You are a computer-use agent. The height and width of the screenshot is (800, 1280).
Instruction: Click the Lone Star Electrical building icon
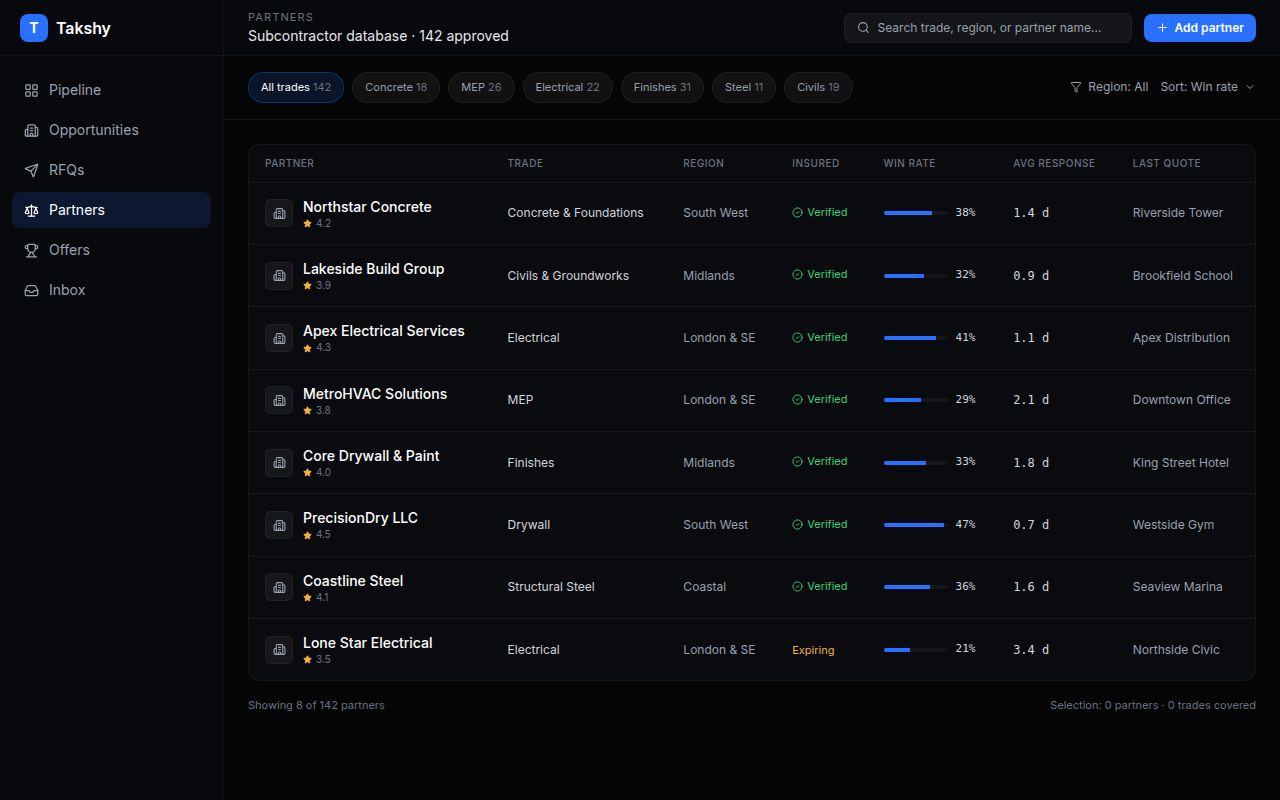[279, 649]
